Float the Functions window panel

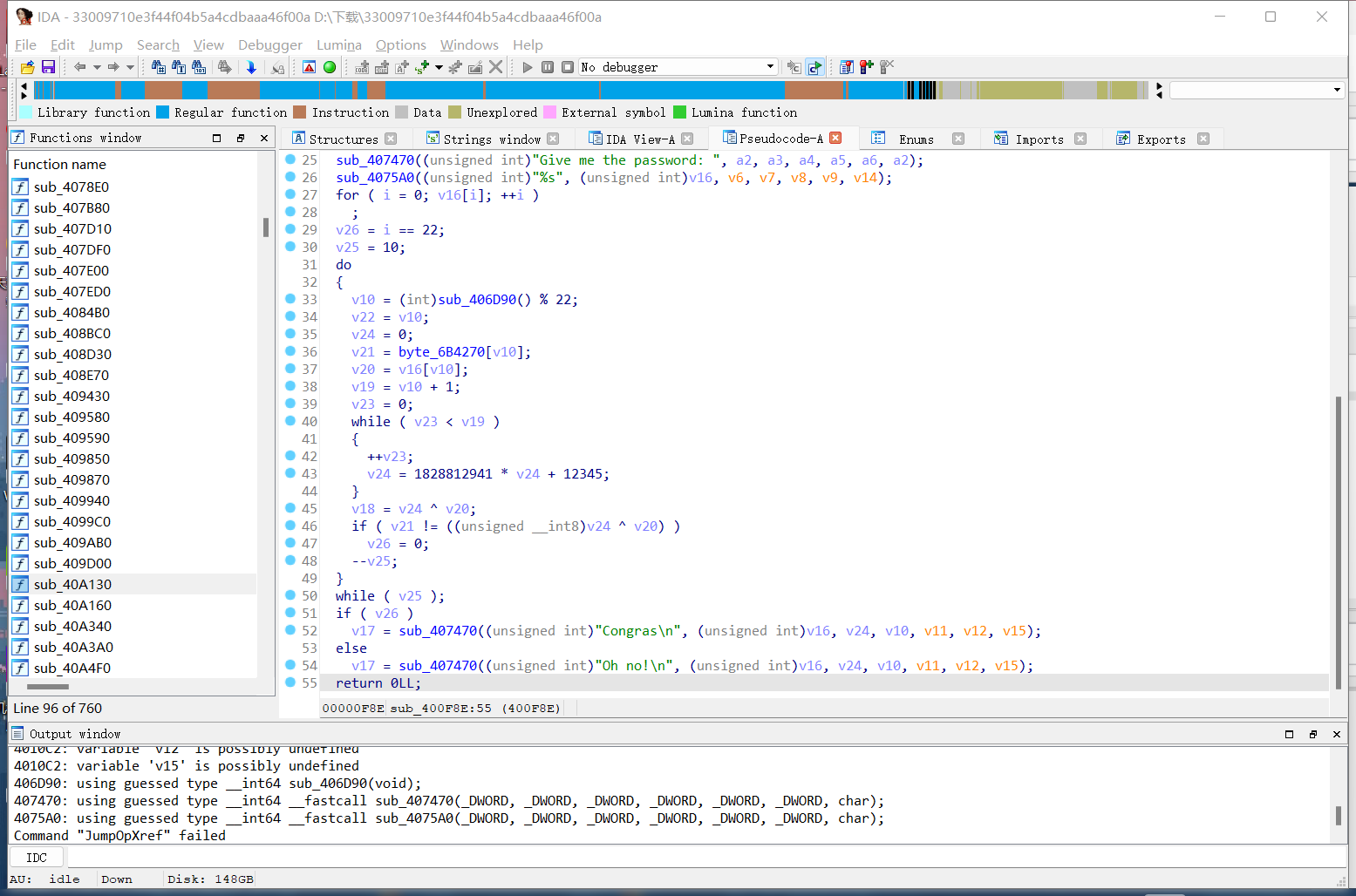click(241, 138)
